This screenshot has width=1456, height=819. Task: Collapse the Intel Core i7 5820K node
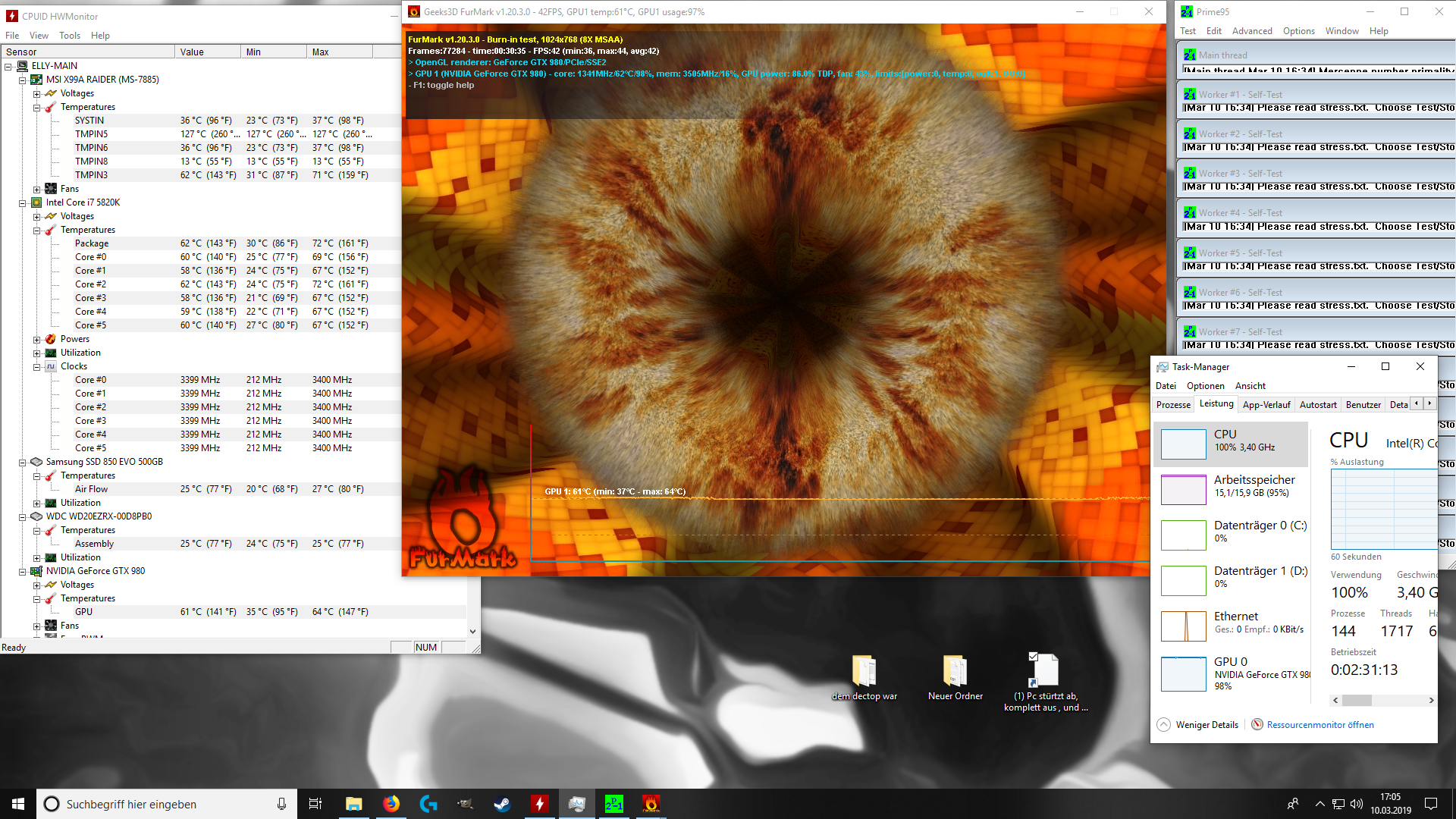(x=23, y=202)
